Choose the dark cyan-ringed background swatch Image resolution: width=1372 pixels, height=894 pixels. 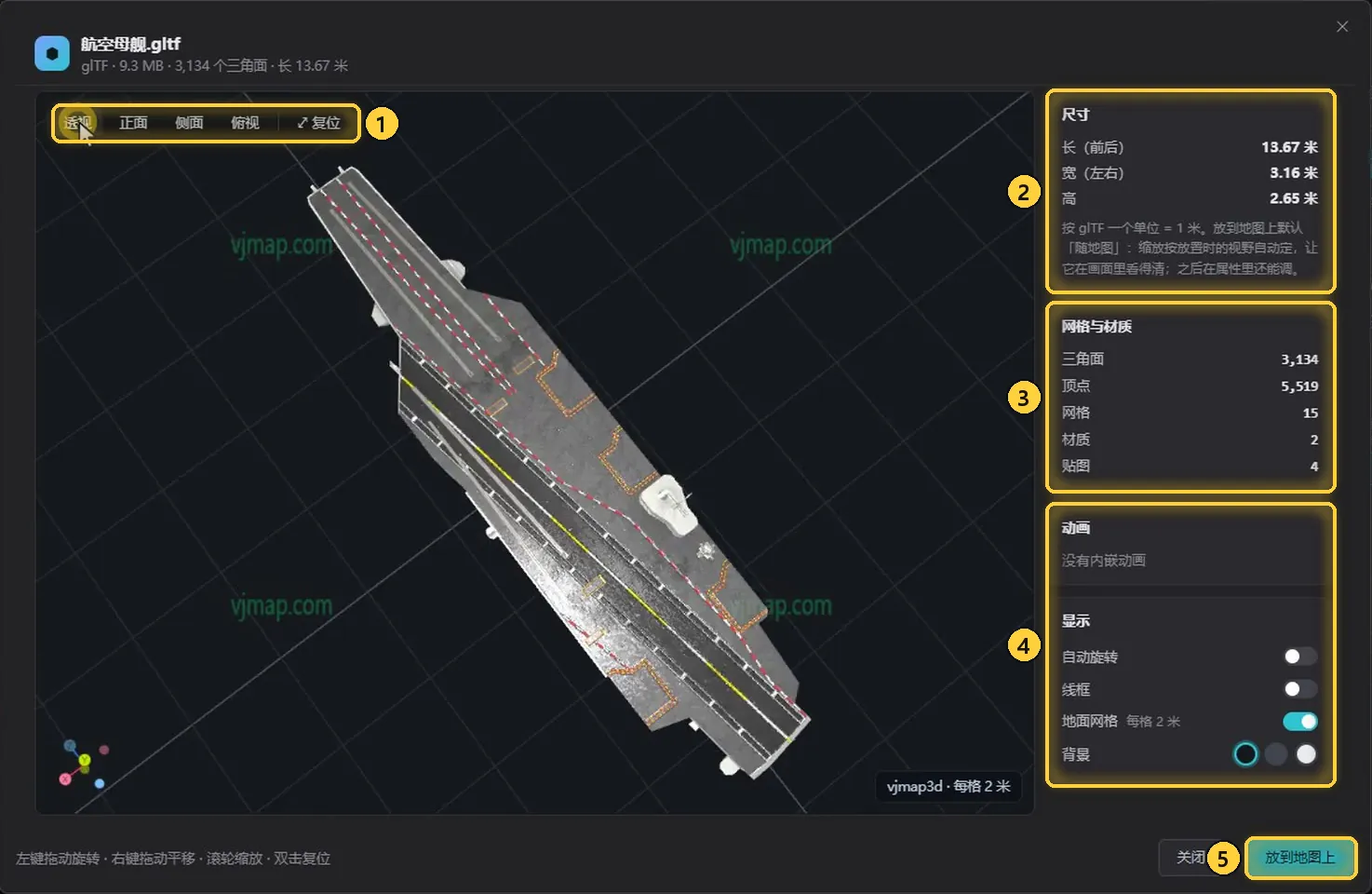pos(1245,754)
